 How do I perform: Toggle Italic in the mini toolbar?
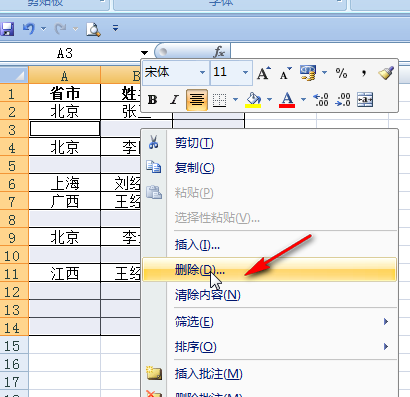[174, 100]
